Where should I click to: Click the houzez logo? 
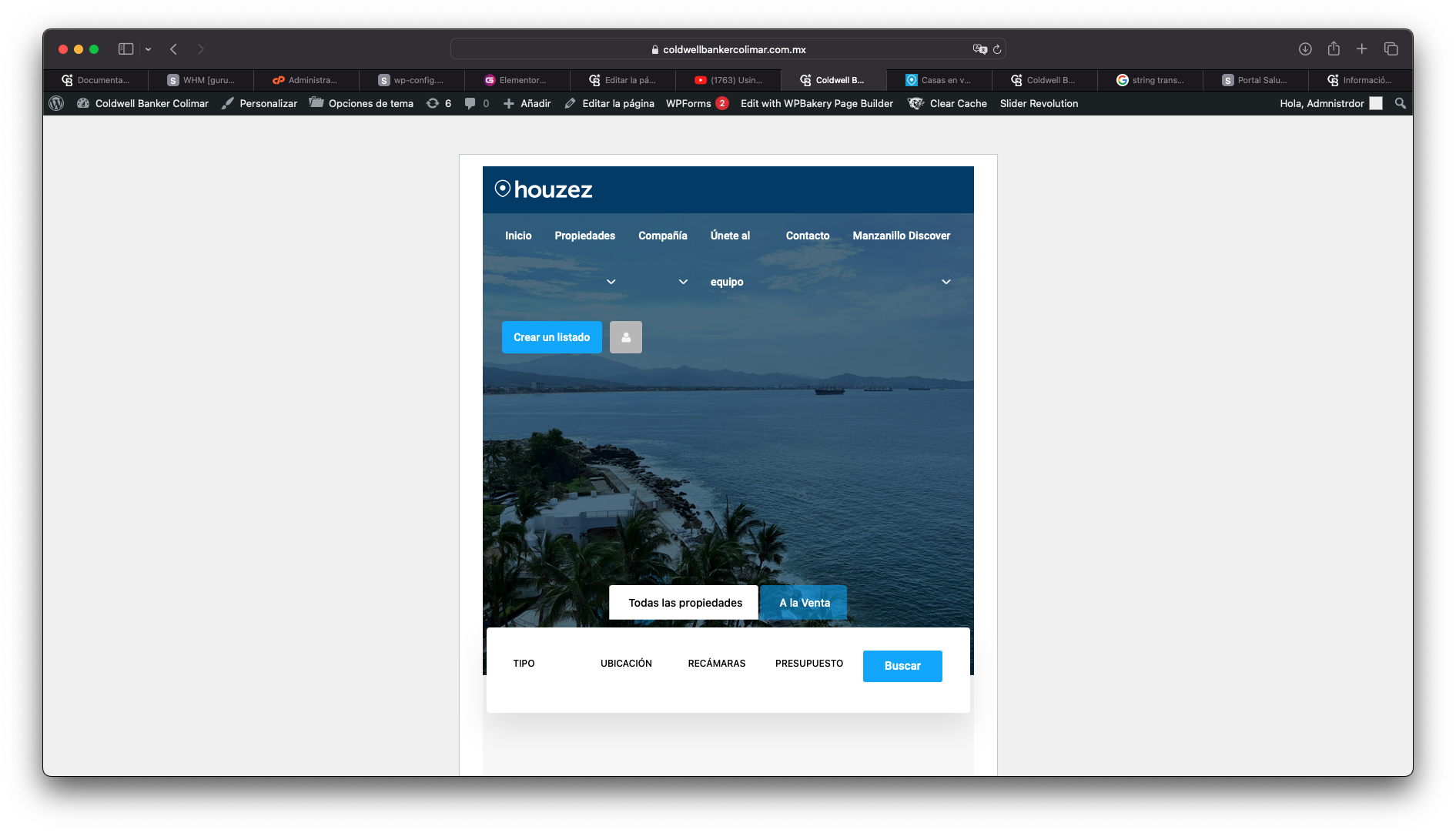click(x=544, y=189)
